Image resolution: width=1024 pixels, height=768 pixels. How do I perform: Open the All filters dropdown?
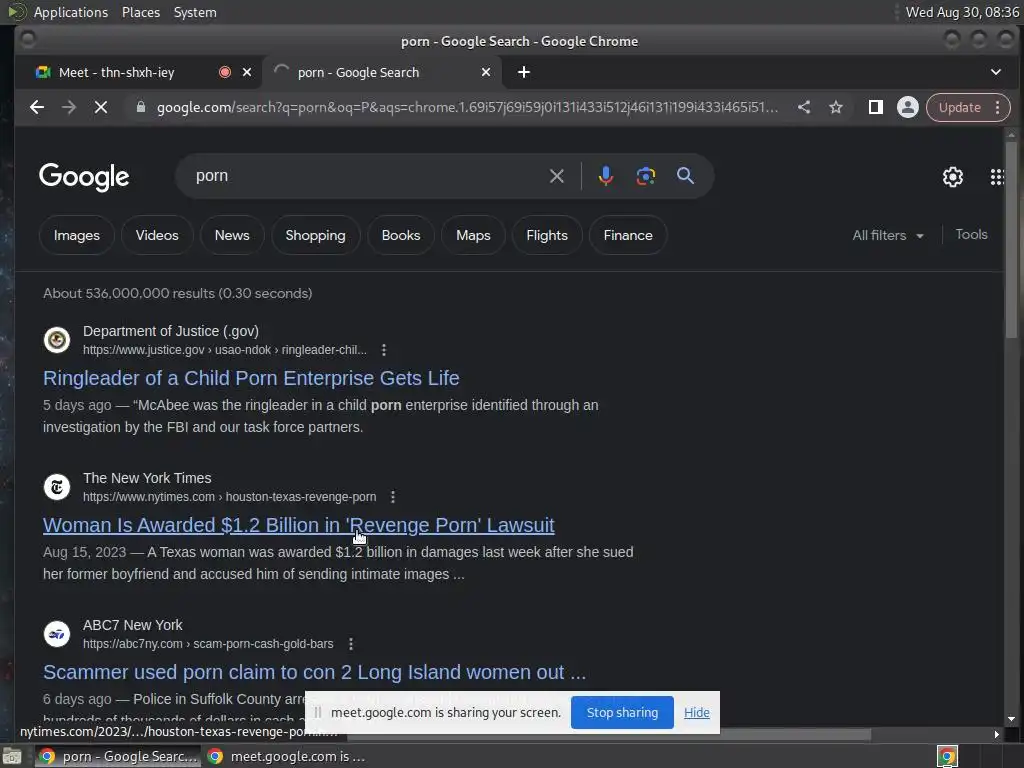[x=888, y=235]
